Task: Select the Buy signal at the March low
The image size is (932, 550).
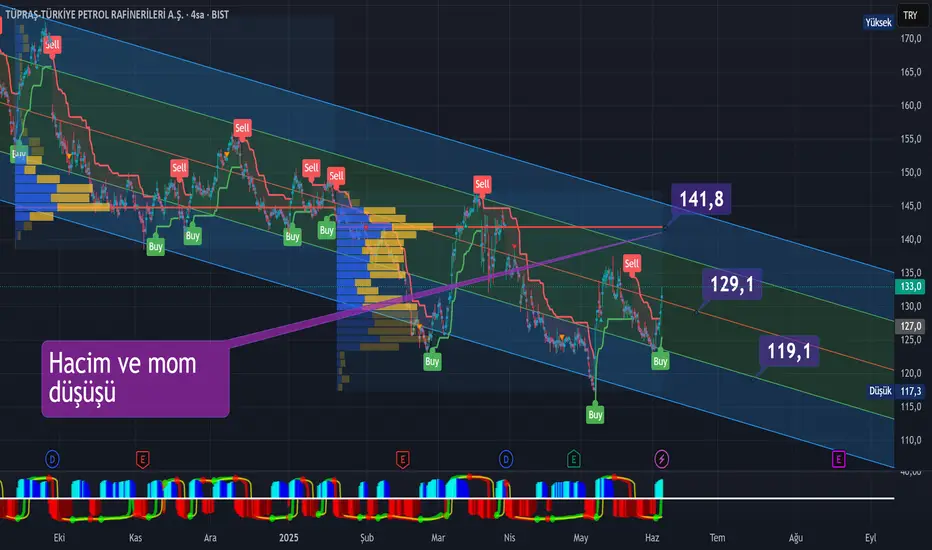Action: (432, 362)
